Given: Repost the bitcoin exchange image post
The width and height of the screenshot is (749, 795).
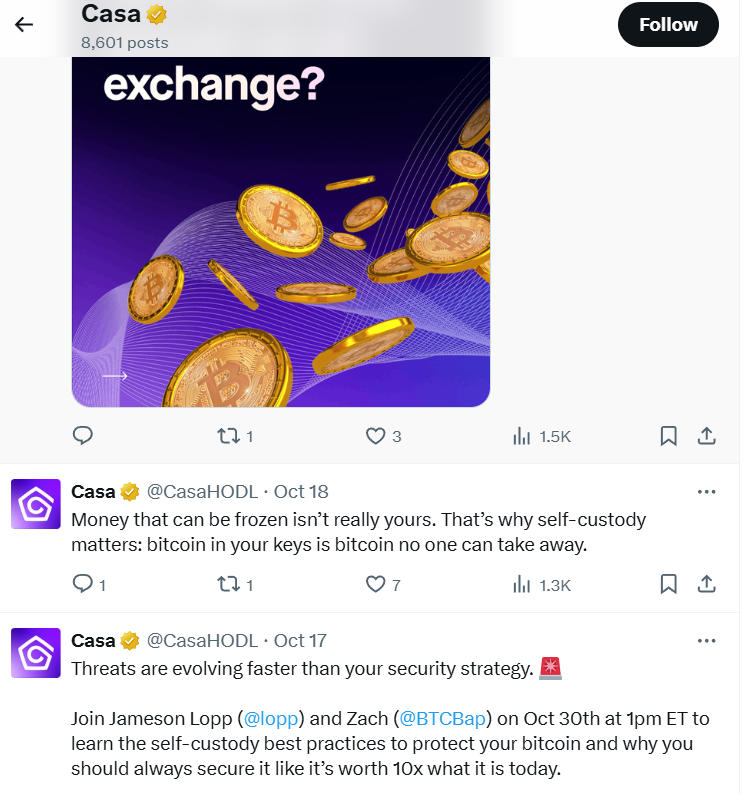Looking at the screenshot, I should pyautogui.click(x=229, y=436).
